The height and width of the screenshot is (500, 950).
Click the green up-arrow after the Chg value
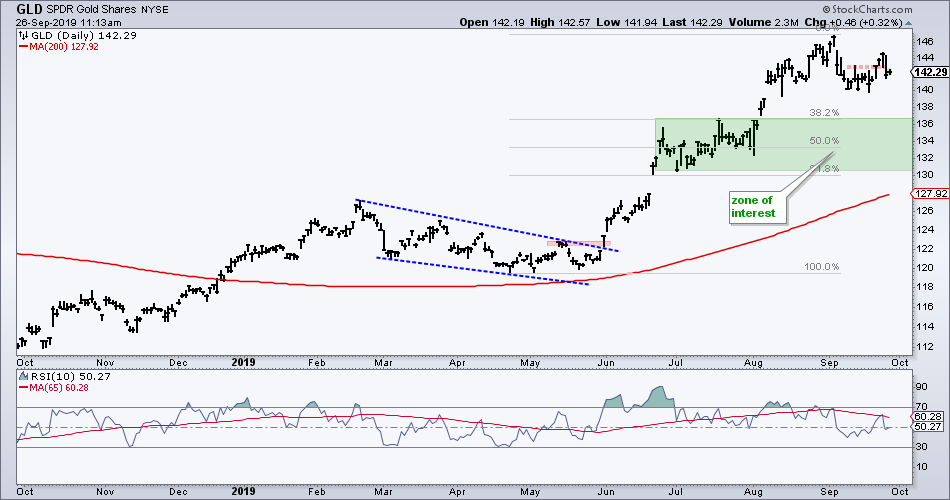click(x=908, y=22)
